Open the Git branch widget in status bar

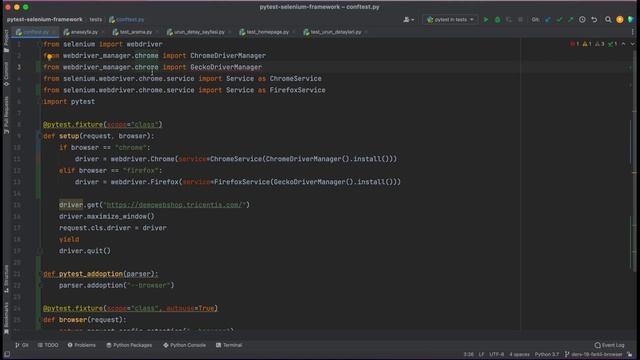[x=593, y=355]
